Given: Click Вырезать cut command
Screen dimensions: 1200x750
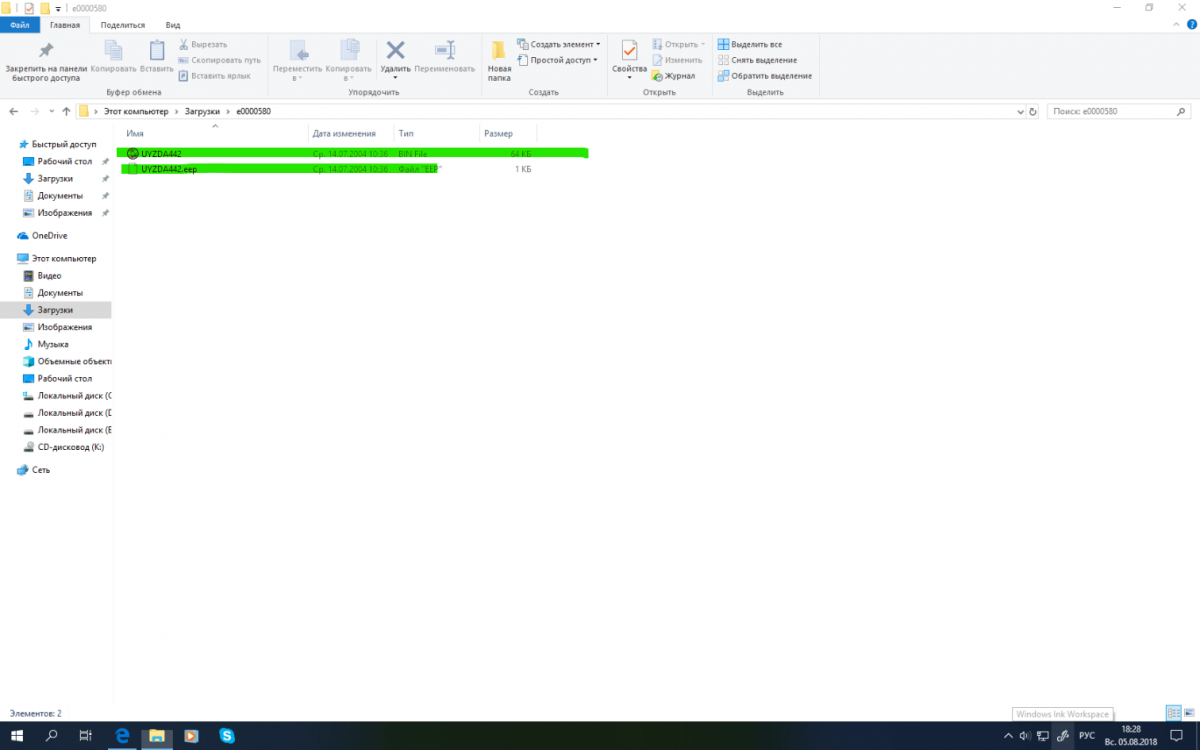Looking at the screenshot, I should [203, 45].
